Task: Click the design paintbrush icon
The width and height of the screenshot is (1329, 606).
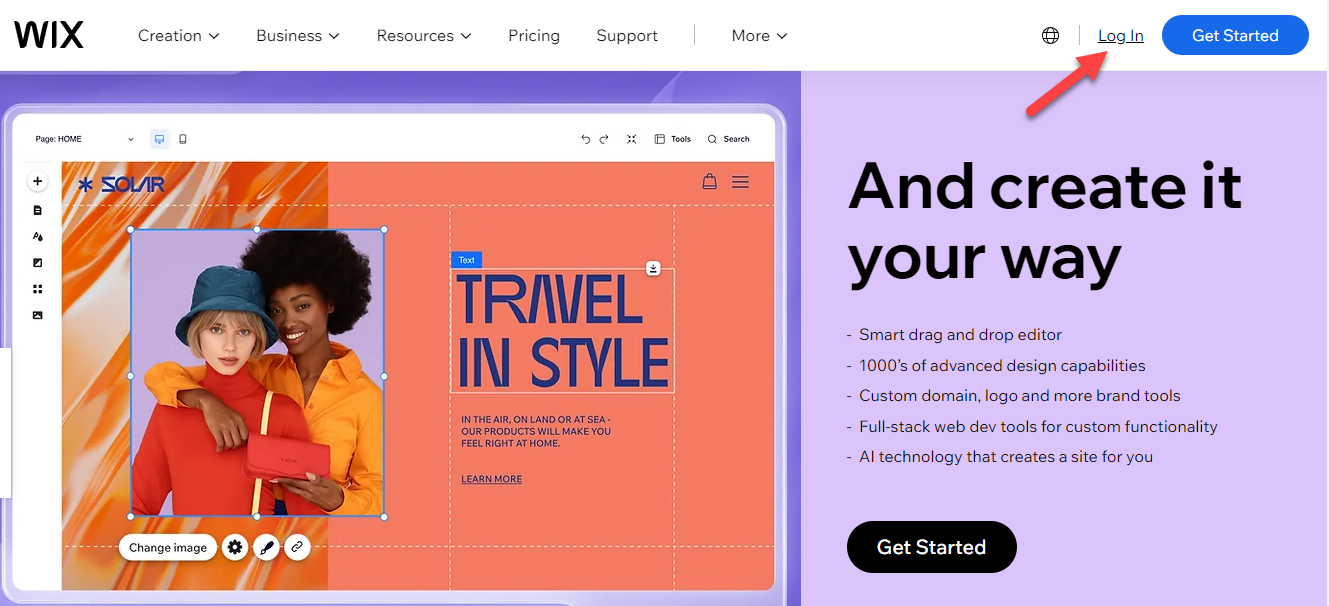Action: [x=265, y=547]
